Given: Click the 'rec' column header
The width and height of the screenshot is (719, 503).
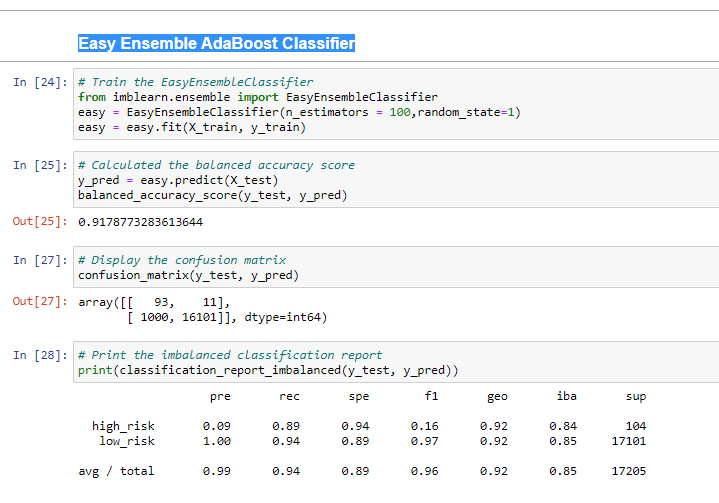Looking at the screenshot, I should [x=289, y=396].
